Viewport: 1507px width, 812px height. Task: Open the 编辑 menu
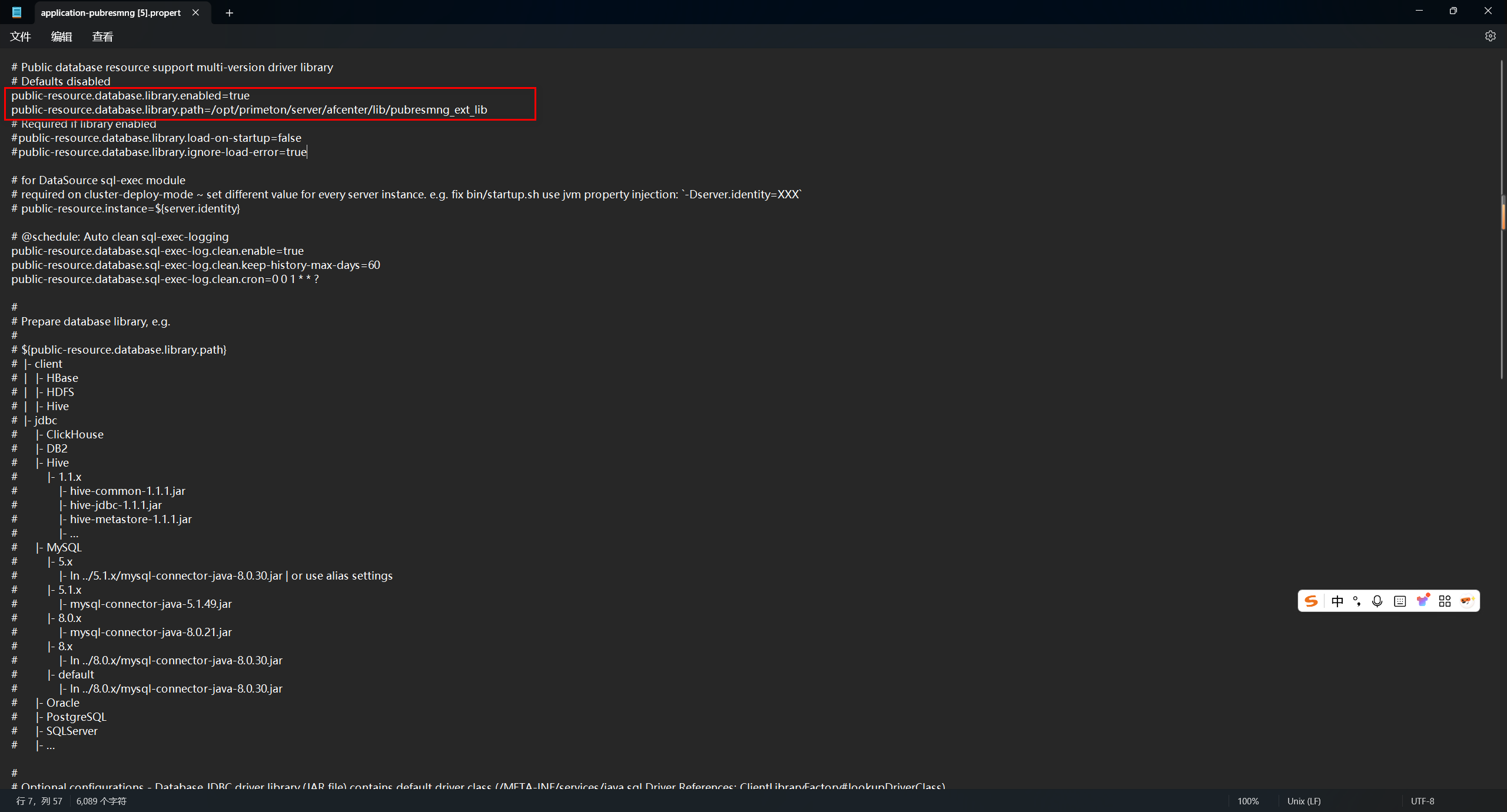coord(61,36)
